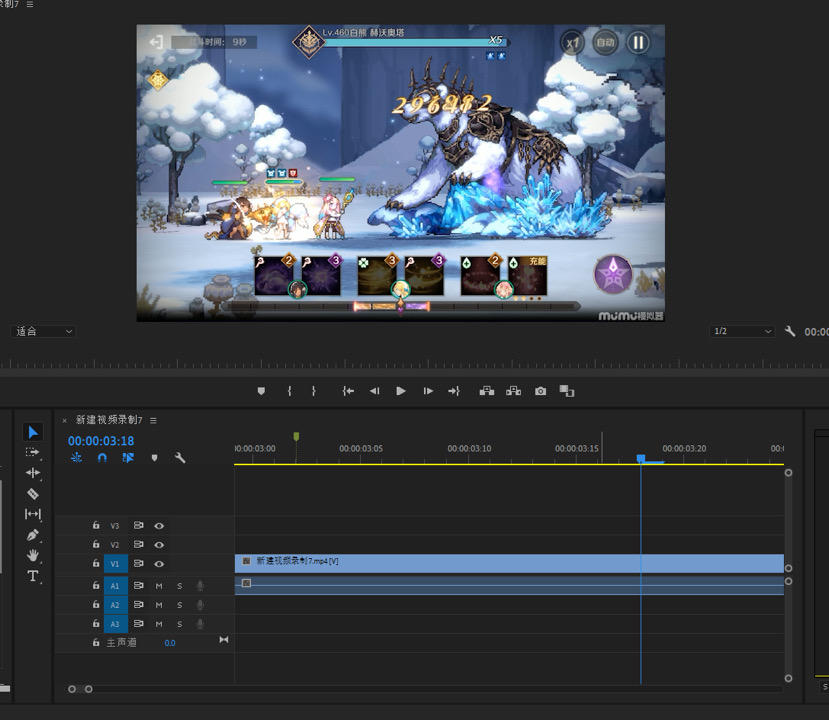This screenshot has width=829, height=720.
Task: Solo track A1
Action: [180, 586]
